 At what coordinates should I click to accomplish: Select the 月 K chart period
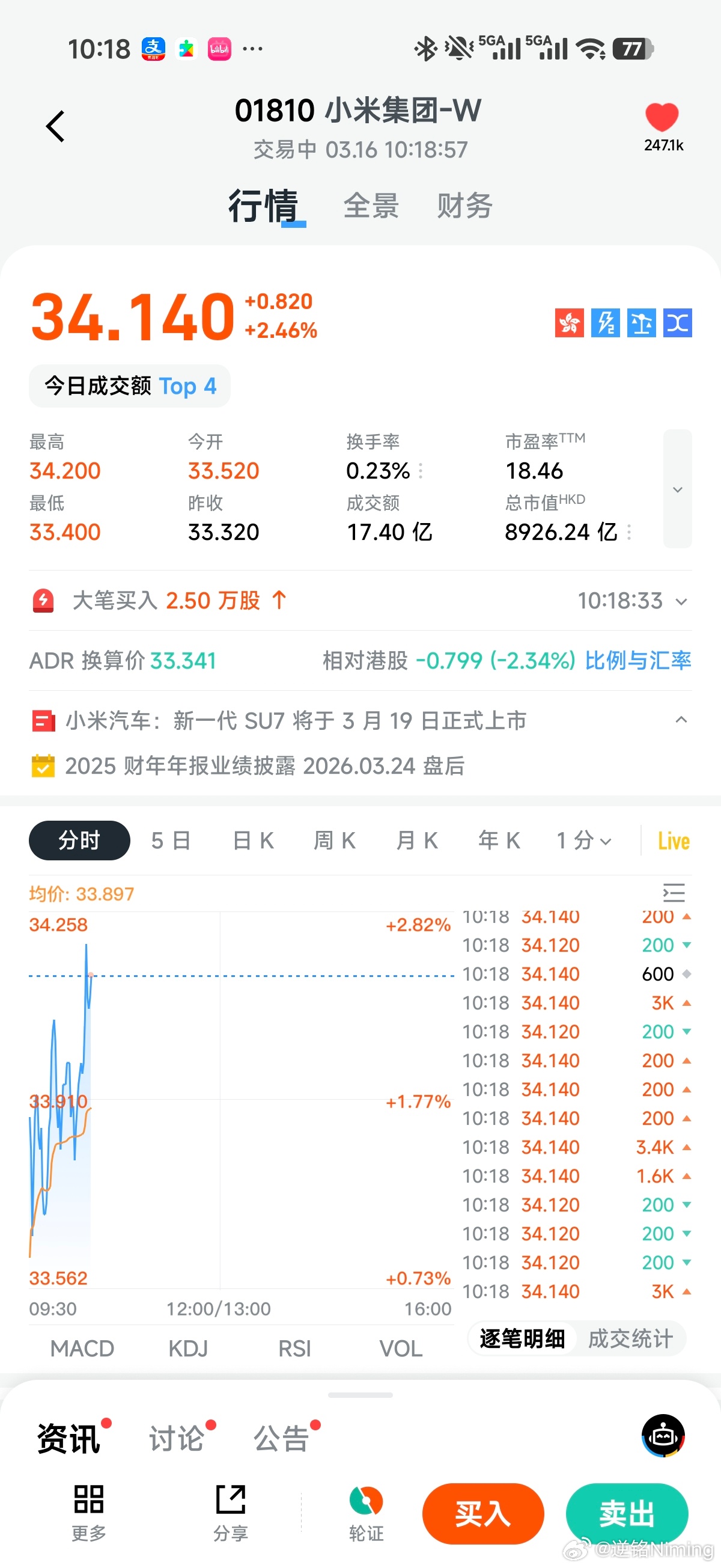[x=417, y=841]
